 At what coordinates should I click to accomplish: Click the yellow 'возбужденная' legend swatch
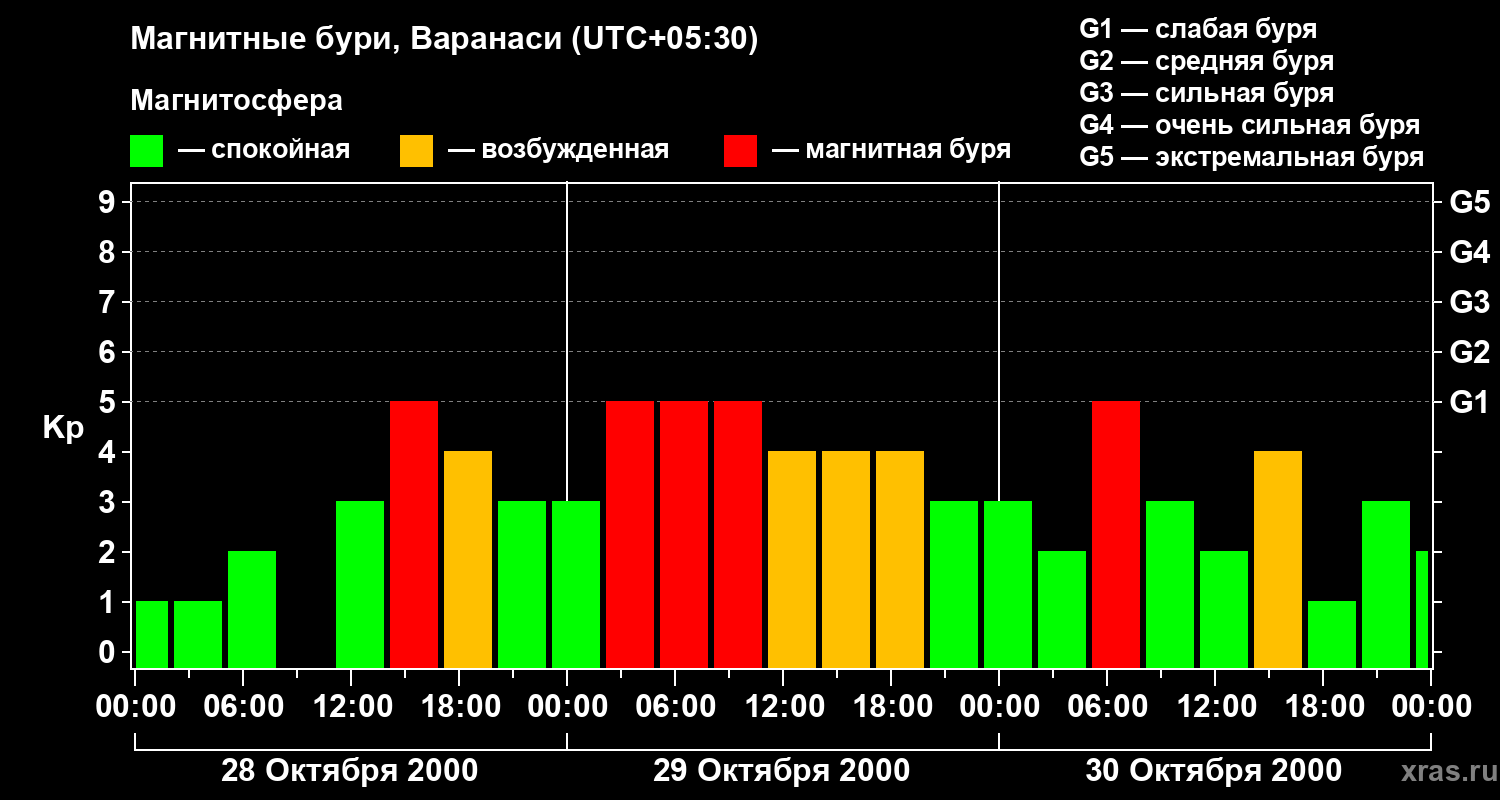[x=416, y=151]
